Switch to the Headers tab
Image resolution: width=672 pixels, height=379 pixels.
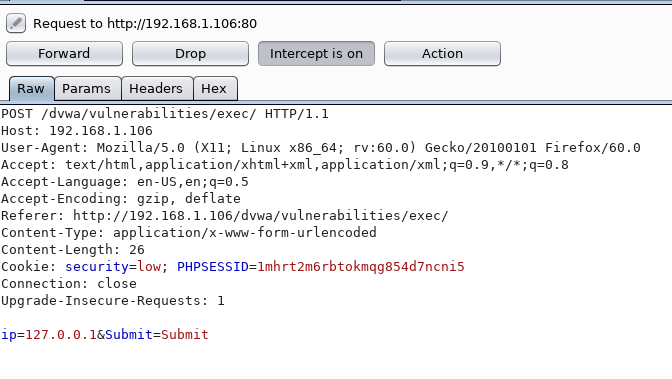(156, 89)
